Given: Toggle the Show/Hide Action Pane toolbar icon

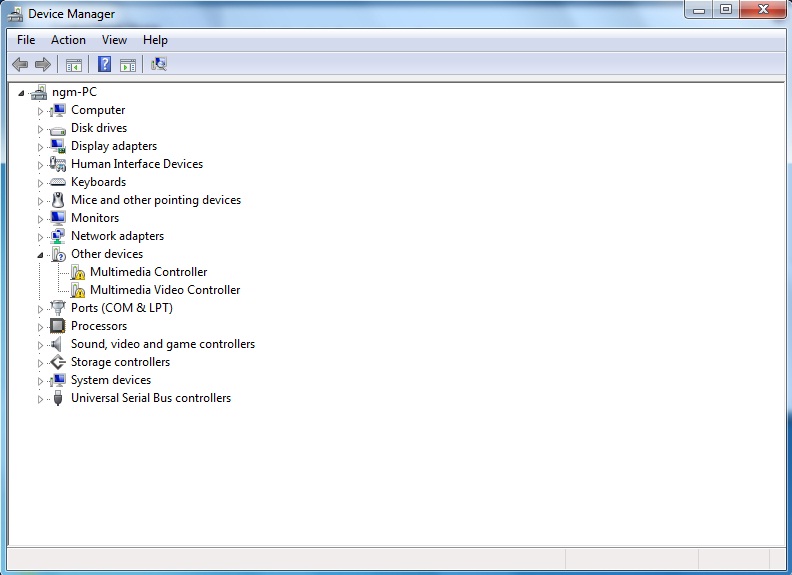Looking at the screenshot, I should click(128, 65).
